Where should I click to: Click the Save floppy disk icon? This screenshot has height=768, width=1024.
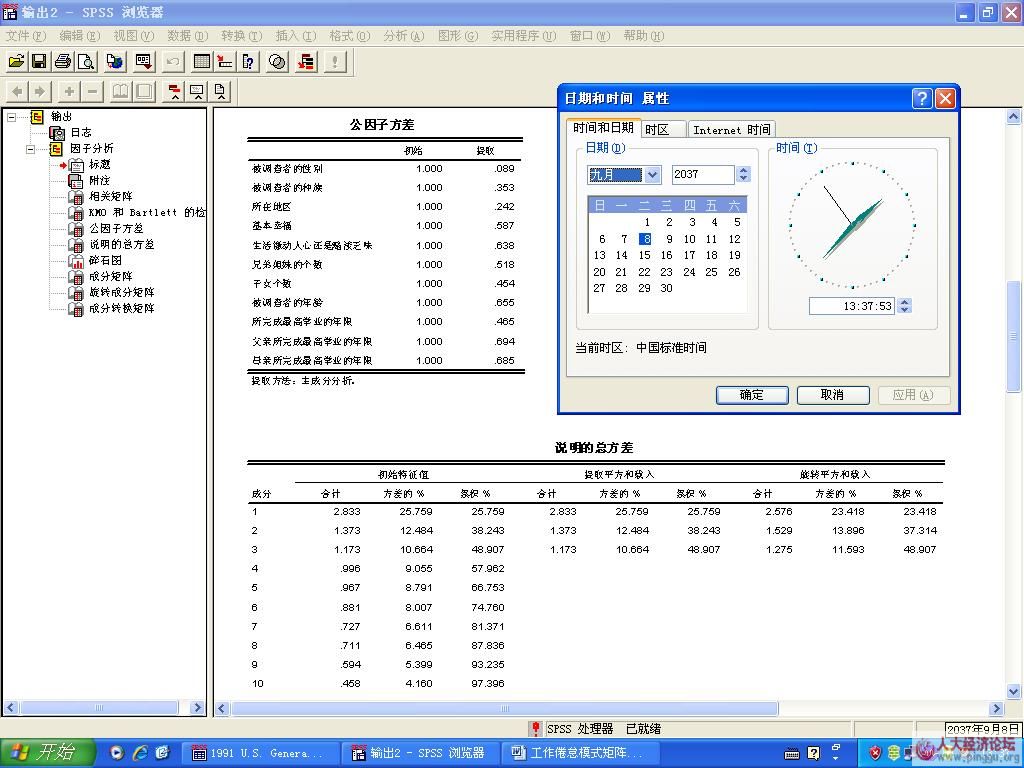pyautogui.click(x=39, y=62)
